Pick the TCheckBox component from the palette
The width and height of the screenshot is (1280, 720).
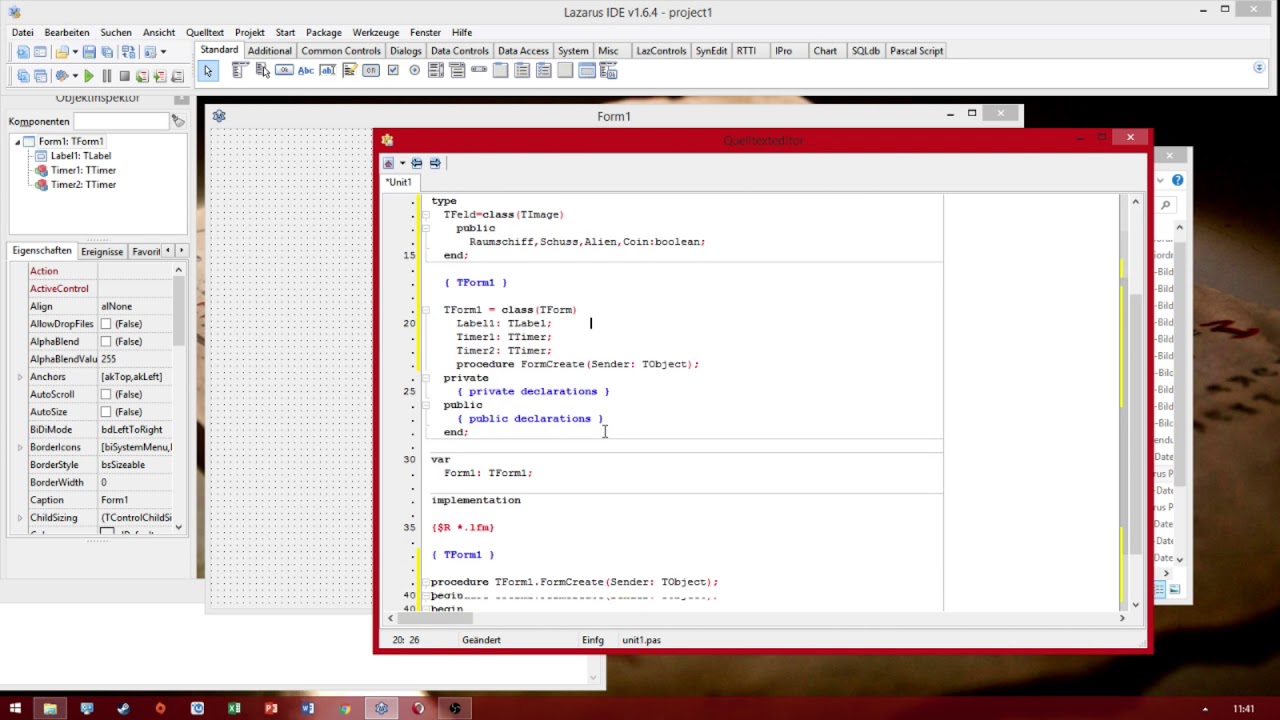393,70
